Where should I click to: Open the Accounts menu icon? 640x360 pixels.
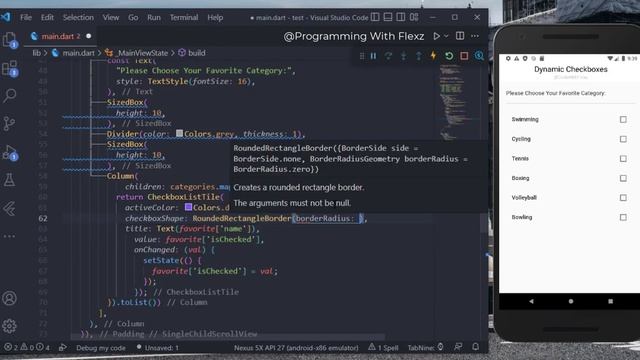click(x=9, y=298)
